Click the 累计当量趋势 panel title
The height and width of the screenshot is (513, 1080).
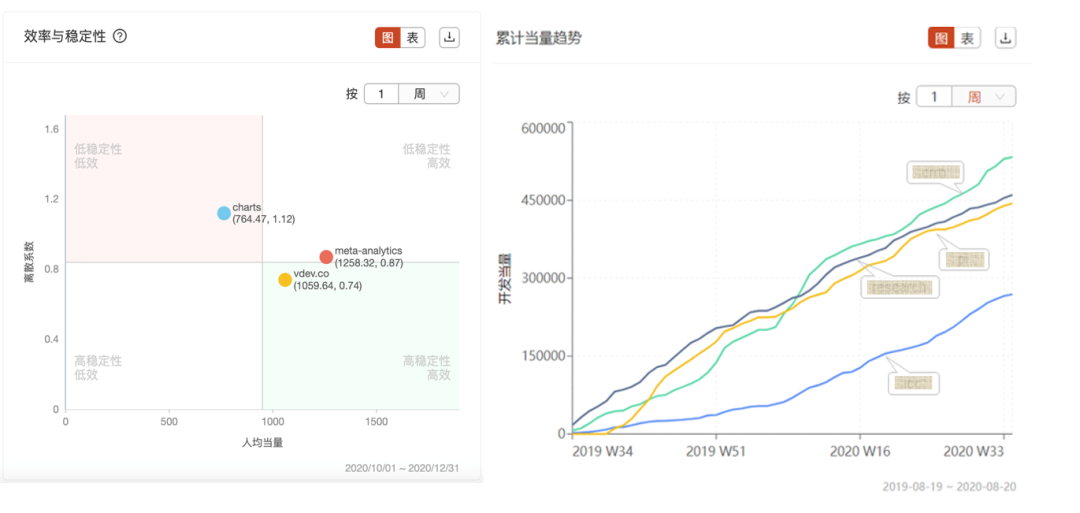click(539, 38)
